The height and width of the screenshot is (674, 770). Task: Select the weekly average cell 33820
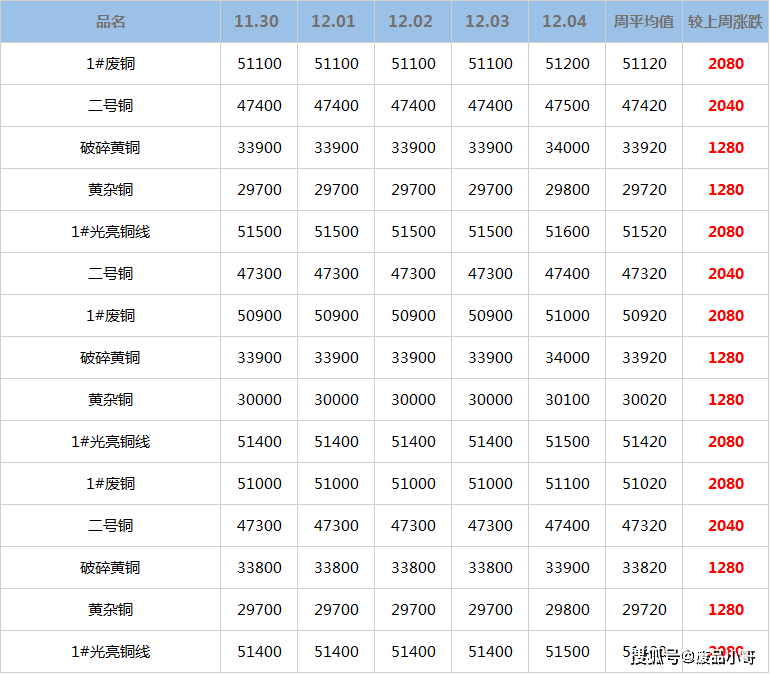[644, 567]
